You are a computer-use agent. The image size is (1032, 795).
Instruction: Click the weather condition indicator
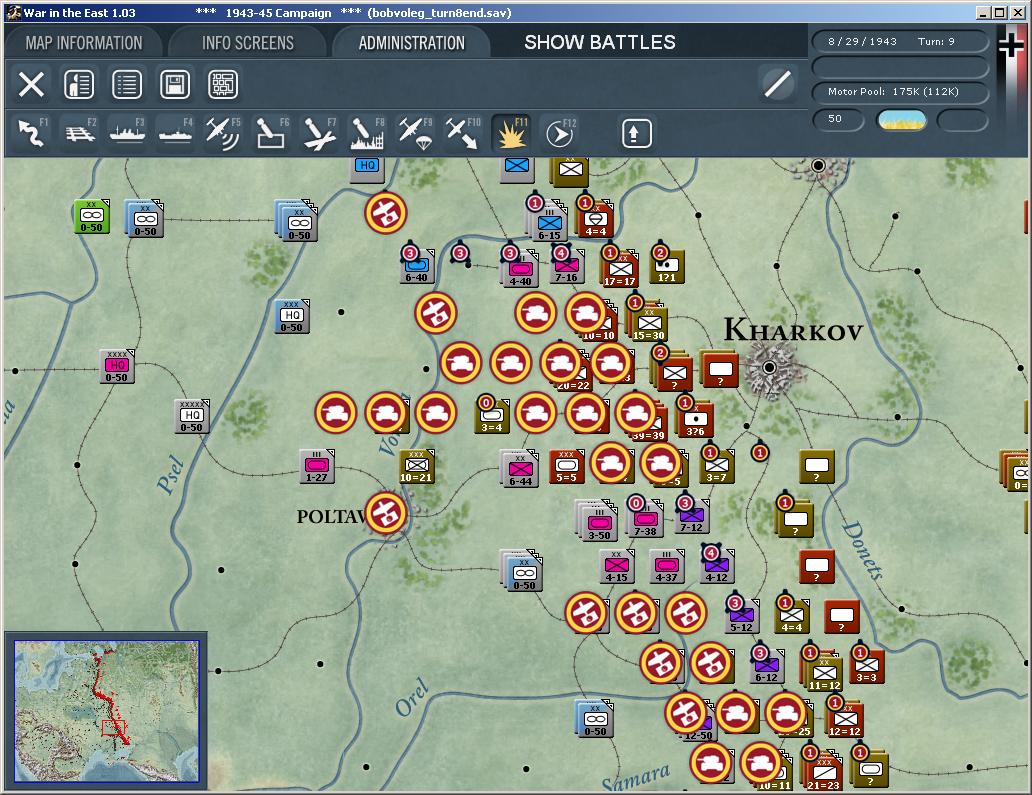coord(902,119)
